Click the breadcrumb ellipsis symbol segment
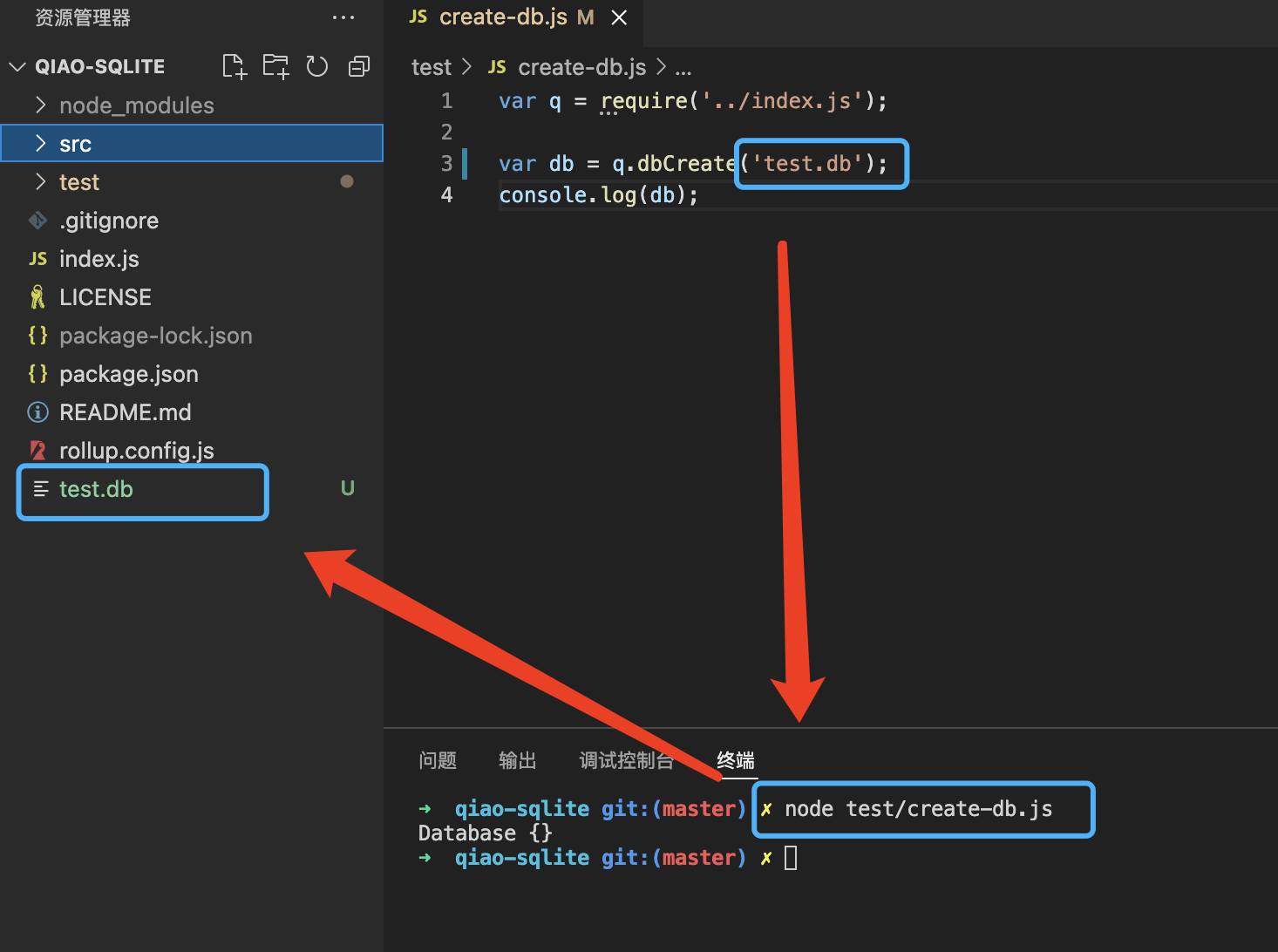 683,70
